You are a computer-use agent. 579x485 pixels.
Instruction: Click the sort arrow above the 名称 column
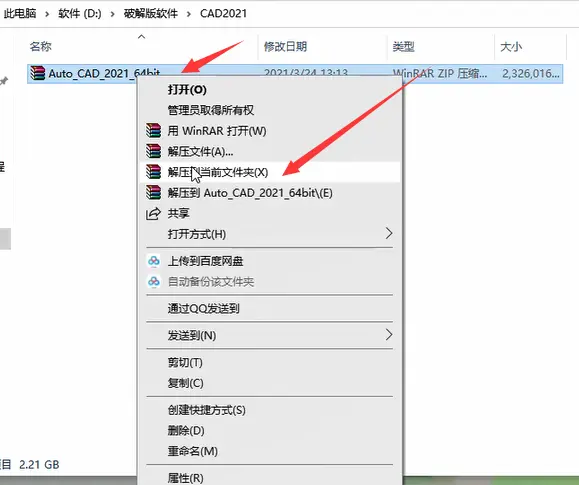click(x=141, y=37)
